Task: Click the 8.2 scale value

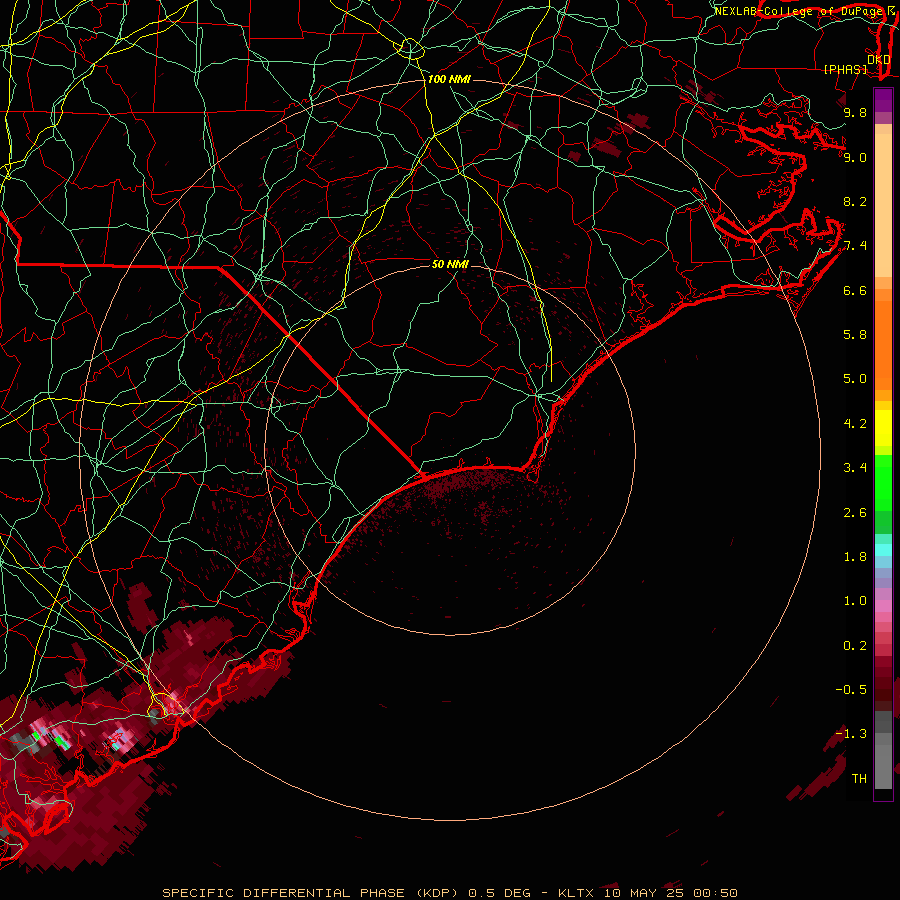Action: [x=855, y=201]
